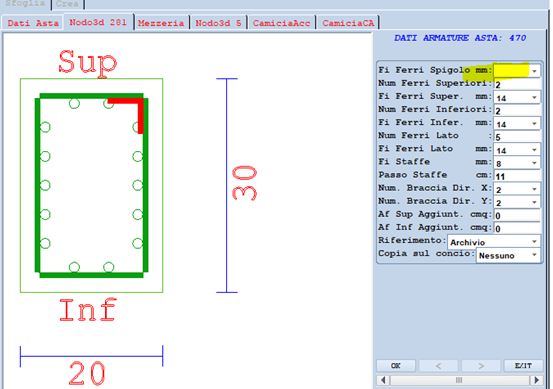Image resolution: width=553 pixels, height=389 pixels.
Task: Open Num. Braccia Dir. X dropdown
Action: pos(534,189)
